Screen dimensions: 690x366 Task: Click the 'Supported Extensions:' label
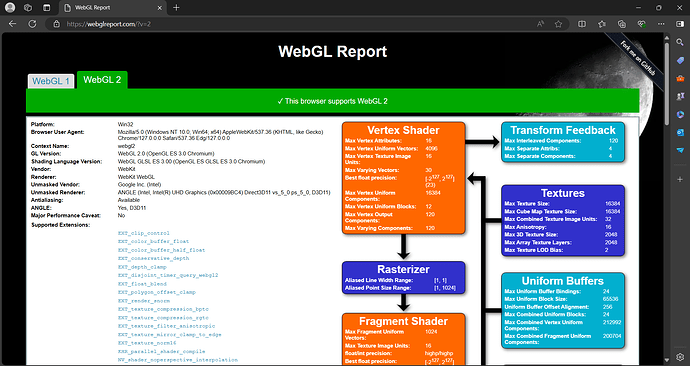(x=60, y=225)
